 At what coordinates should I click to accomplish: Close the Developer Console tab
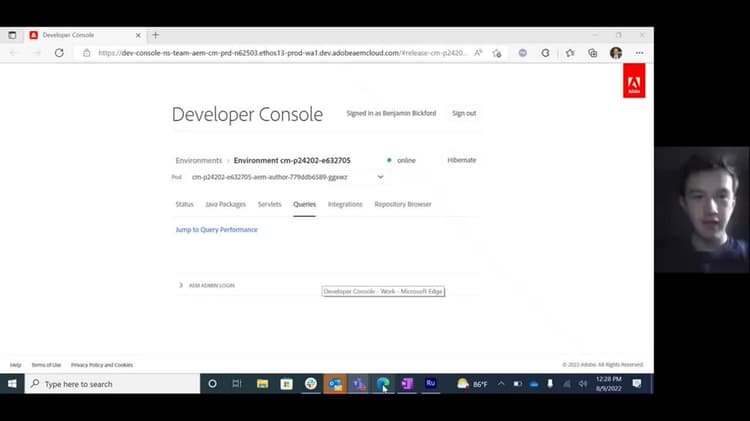[138, 35]
